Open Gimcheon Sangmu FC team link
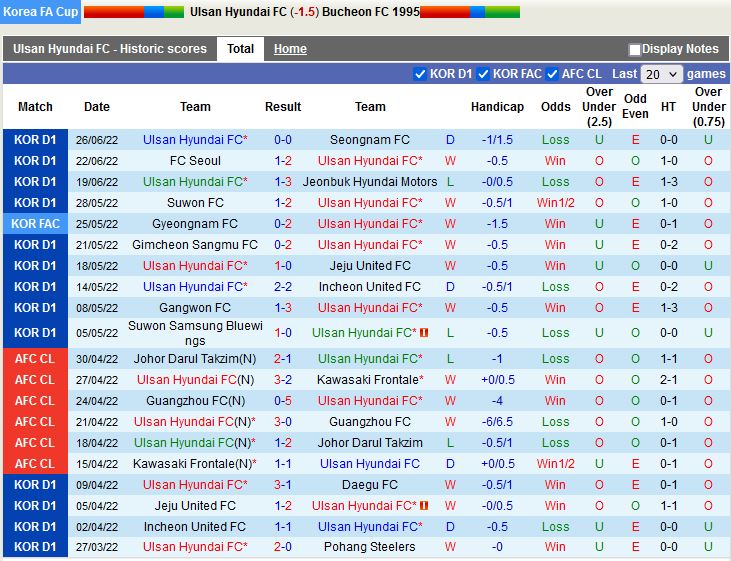The image size is (731, 561). point(195,245)
